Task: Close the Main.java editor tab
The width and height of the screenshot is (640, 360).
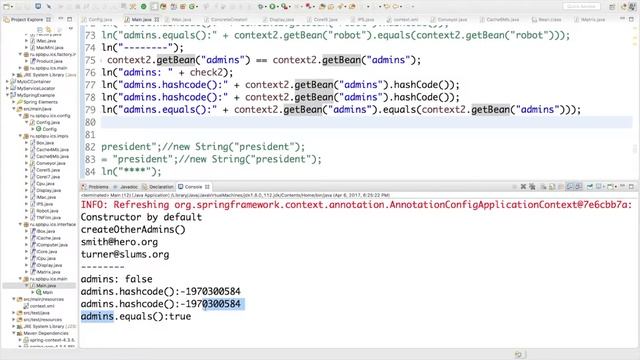Action: [157, 20]
